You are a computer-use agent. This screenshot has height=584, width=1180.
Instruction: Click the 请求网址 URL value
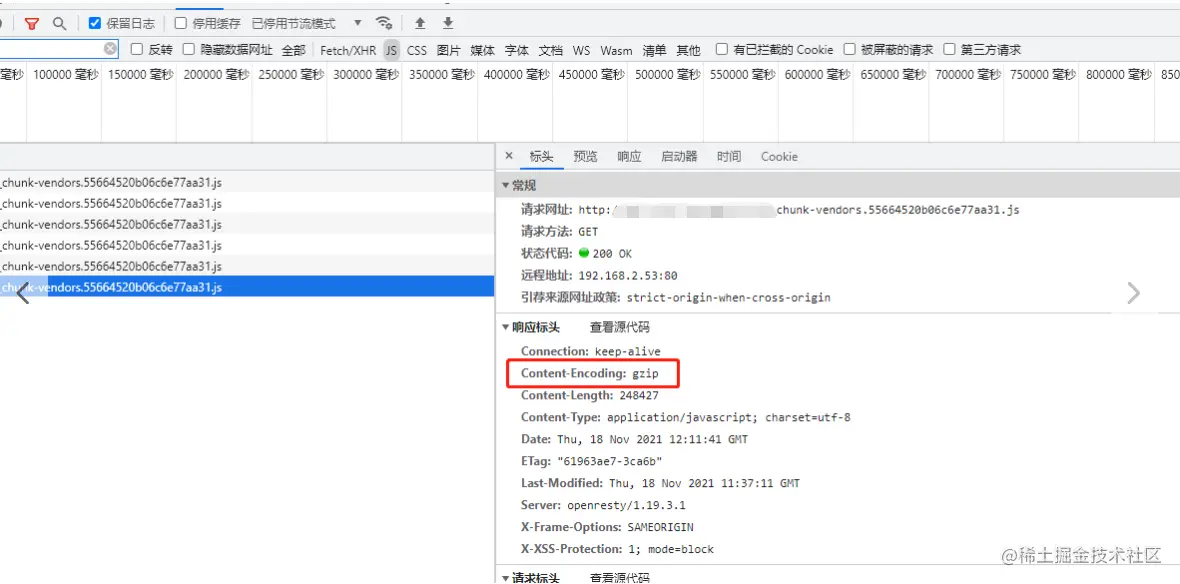click(x=798, y=209)
